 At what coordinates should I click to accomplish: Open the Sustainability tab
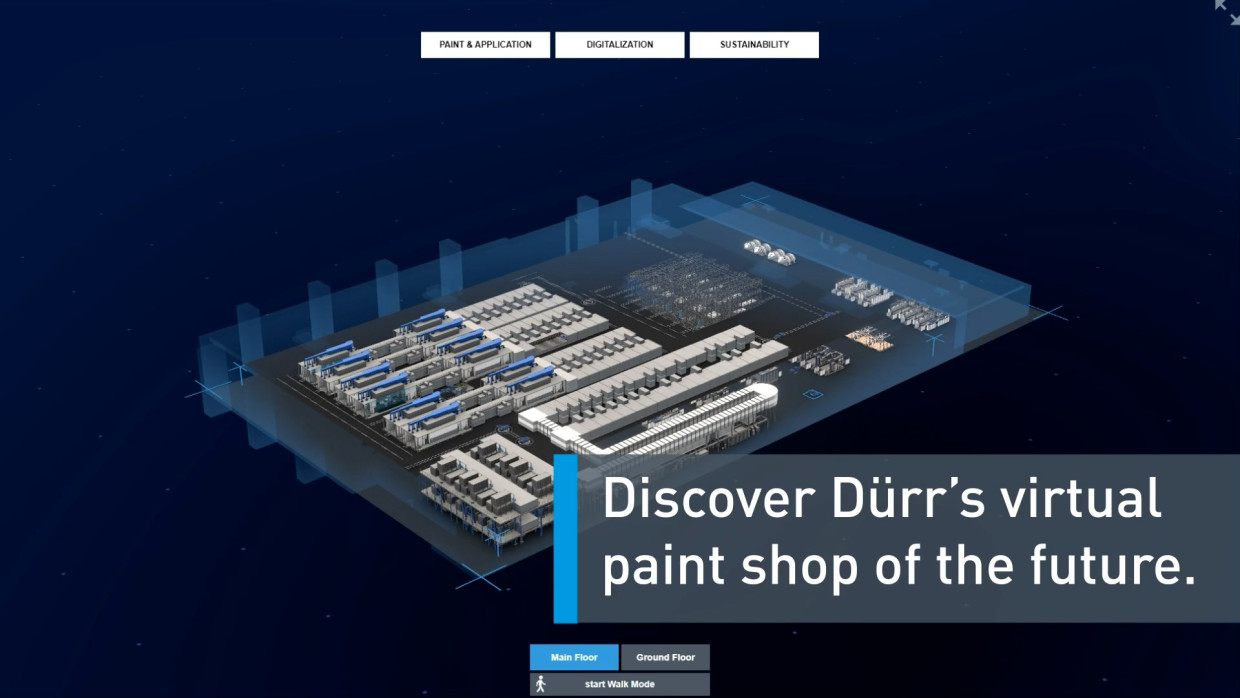pyautogui.click(x=754, y=45)
